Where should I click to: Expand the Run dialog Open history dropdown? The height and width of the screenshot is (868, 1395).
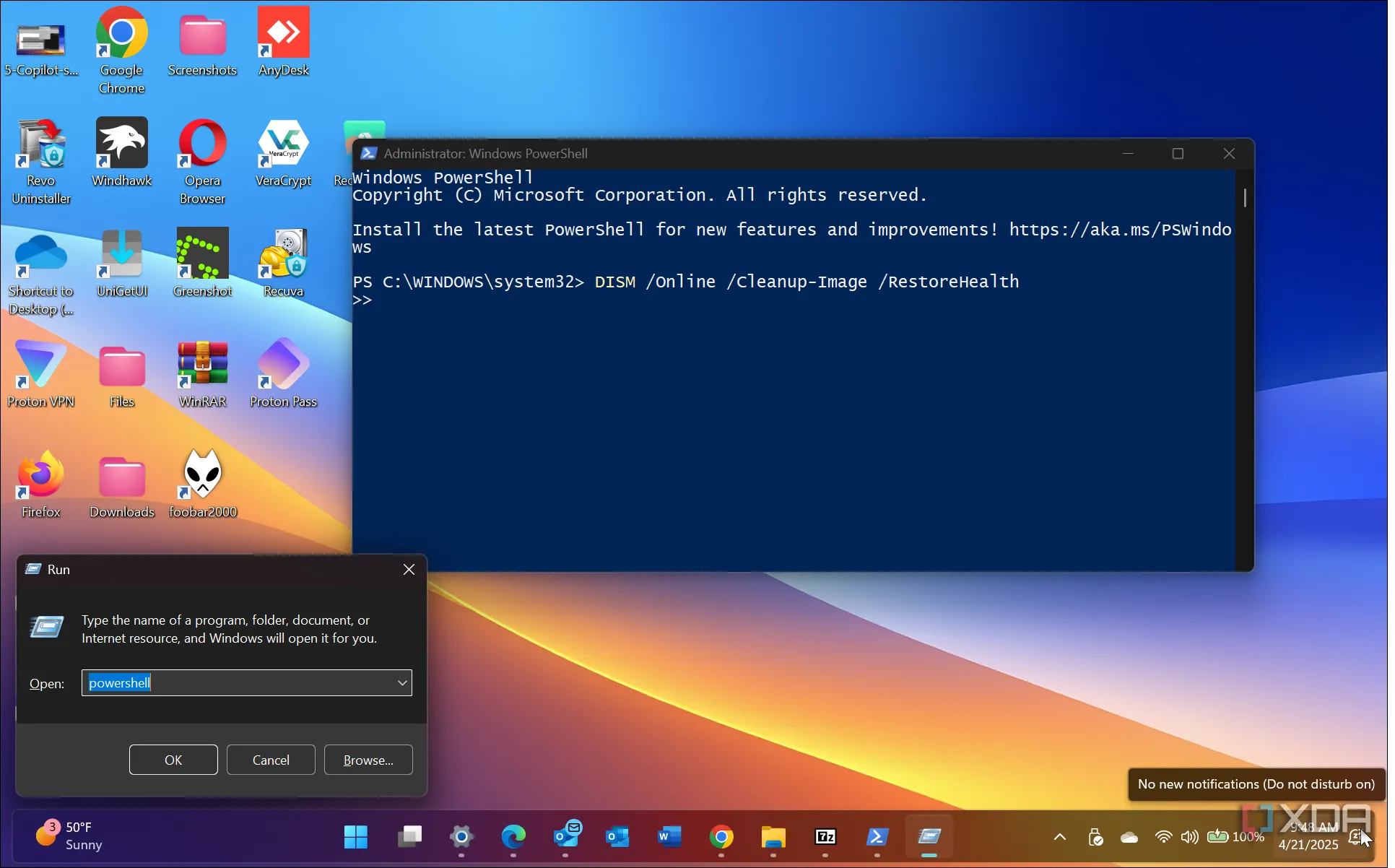(402, 682)
